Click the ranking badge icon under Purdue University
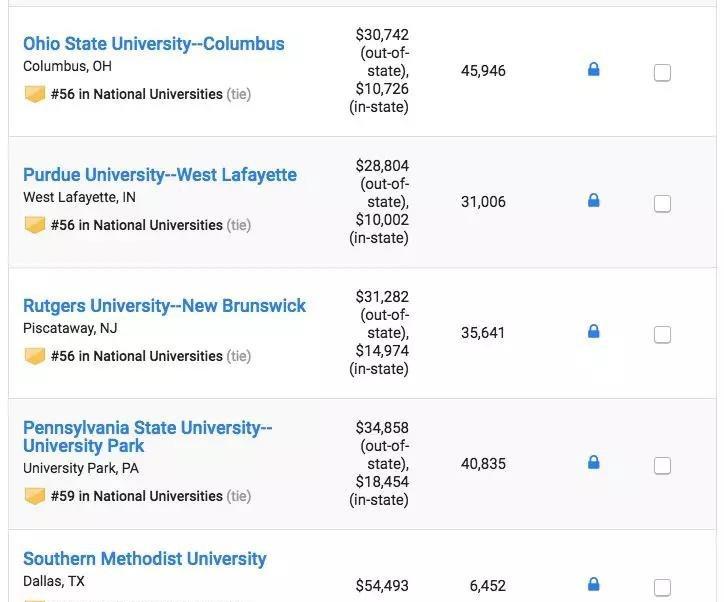This screenshot has height=602, width=724. tap(35, 225)
